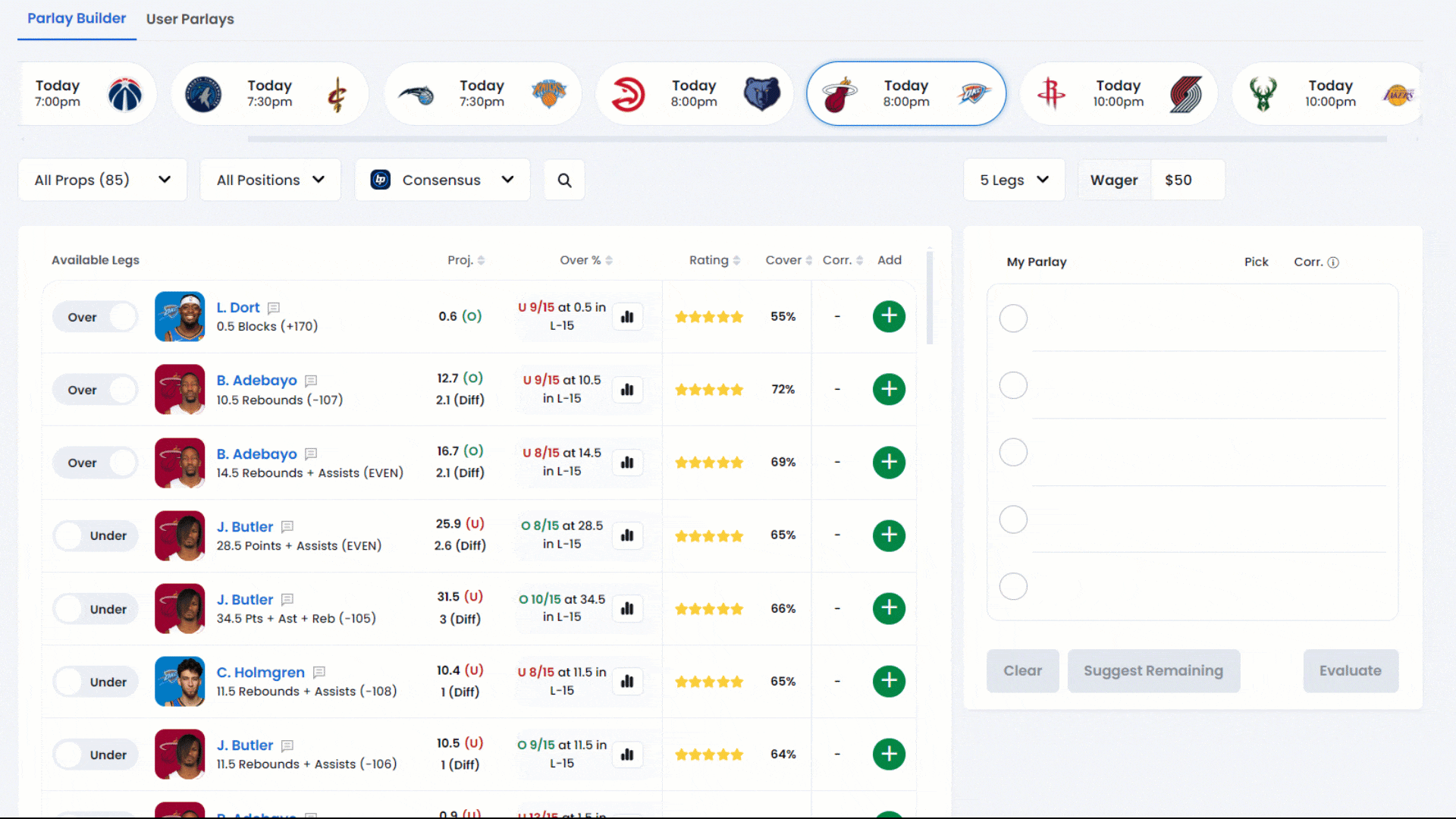Open 5 Legs dropdown
Screen dimensions: 1456x819
(x=1014, y=180)
